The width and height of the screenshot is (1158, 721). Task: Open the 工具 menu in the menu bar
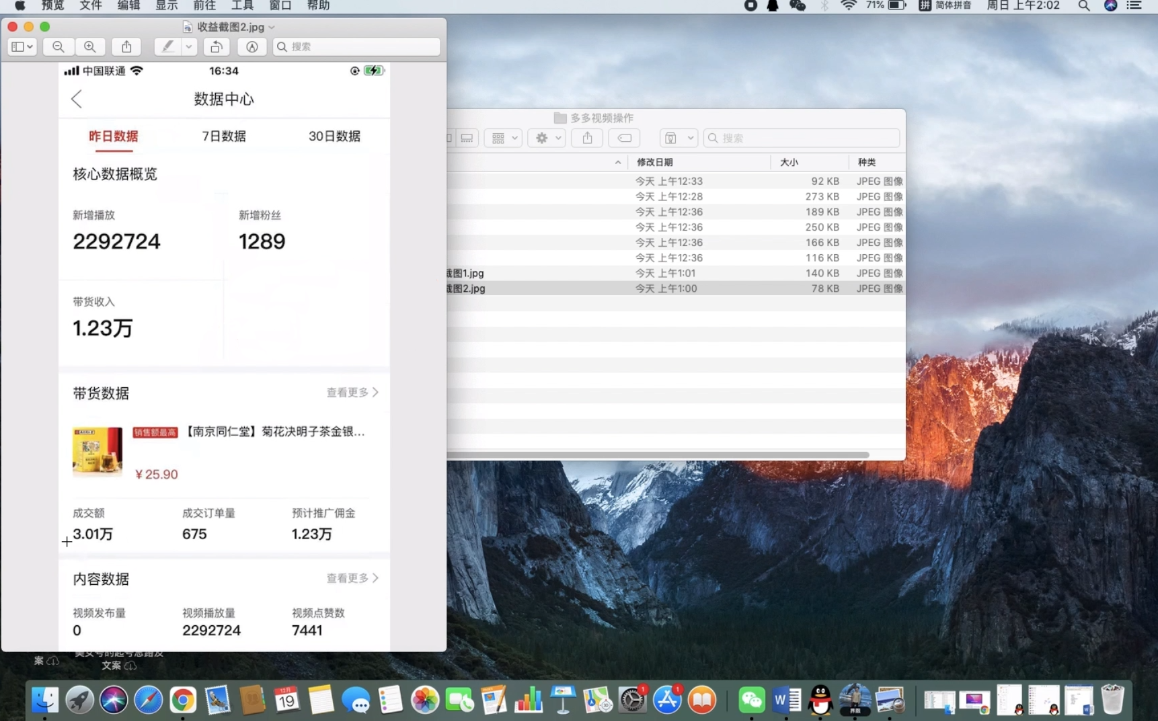coord(242,6)
